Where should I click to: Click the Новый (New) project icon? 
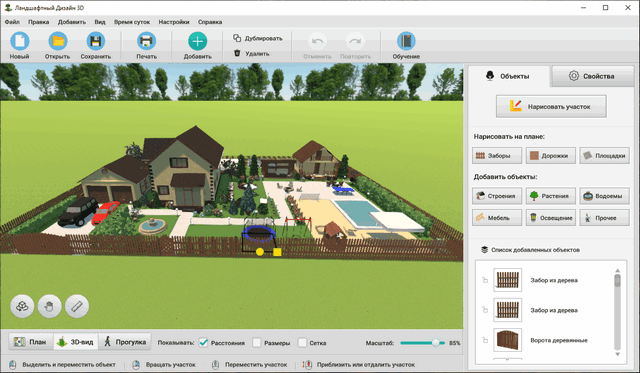tap(19, 41)
